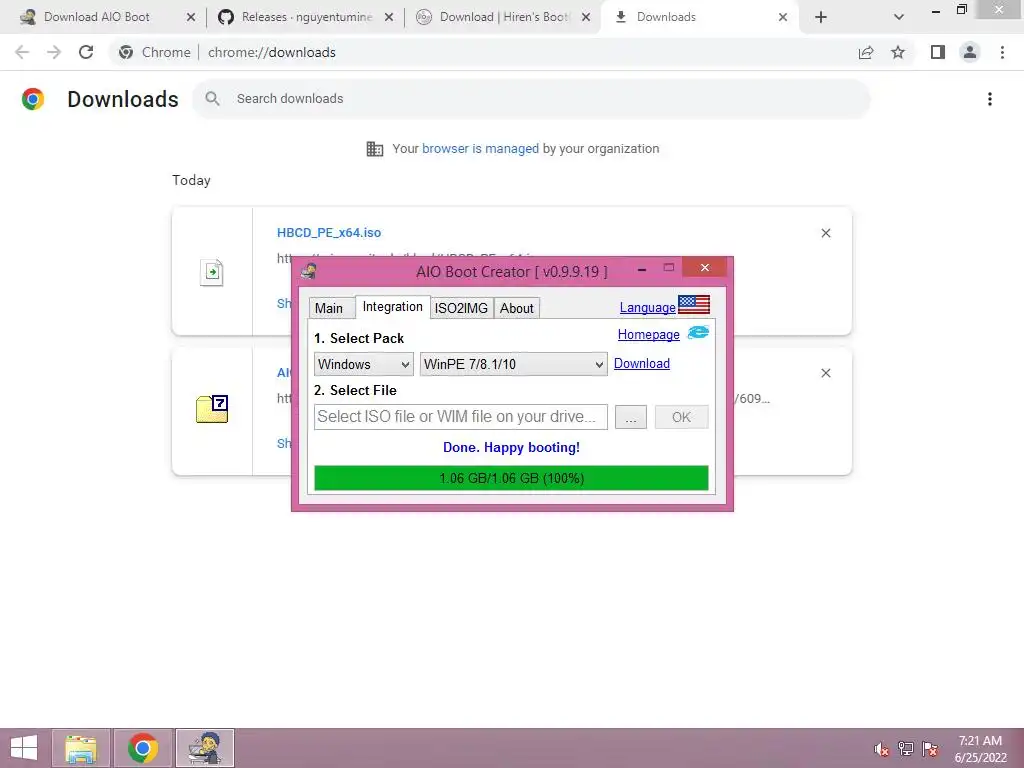Click the Download link for pack

pyautogui.click(x=641, y=364)
